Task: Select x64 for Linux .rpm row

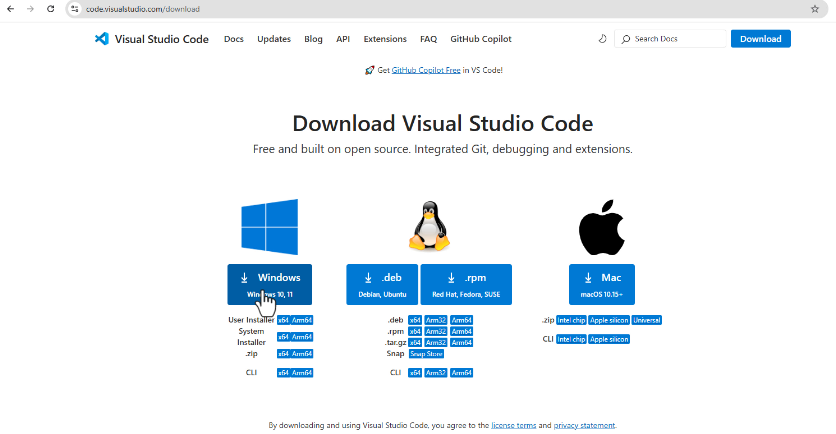Action: (415, 332)
